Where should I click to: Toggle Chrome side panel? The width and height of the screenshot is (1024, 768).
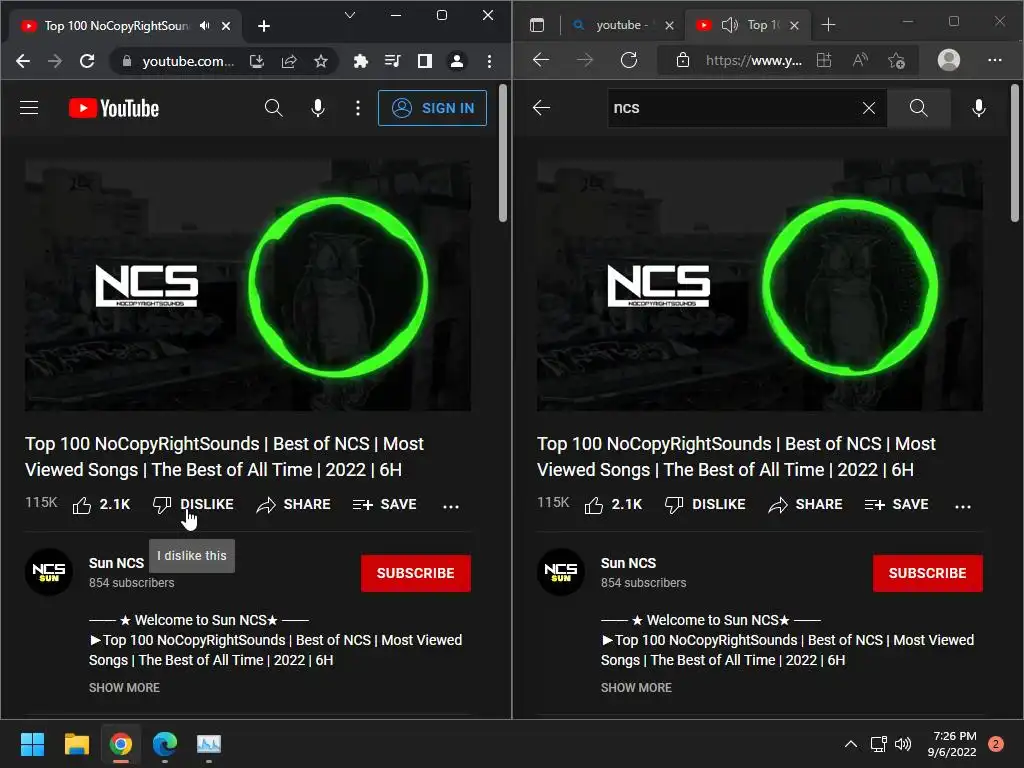(x=424, y=61)
